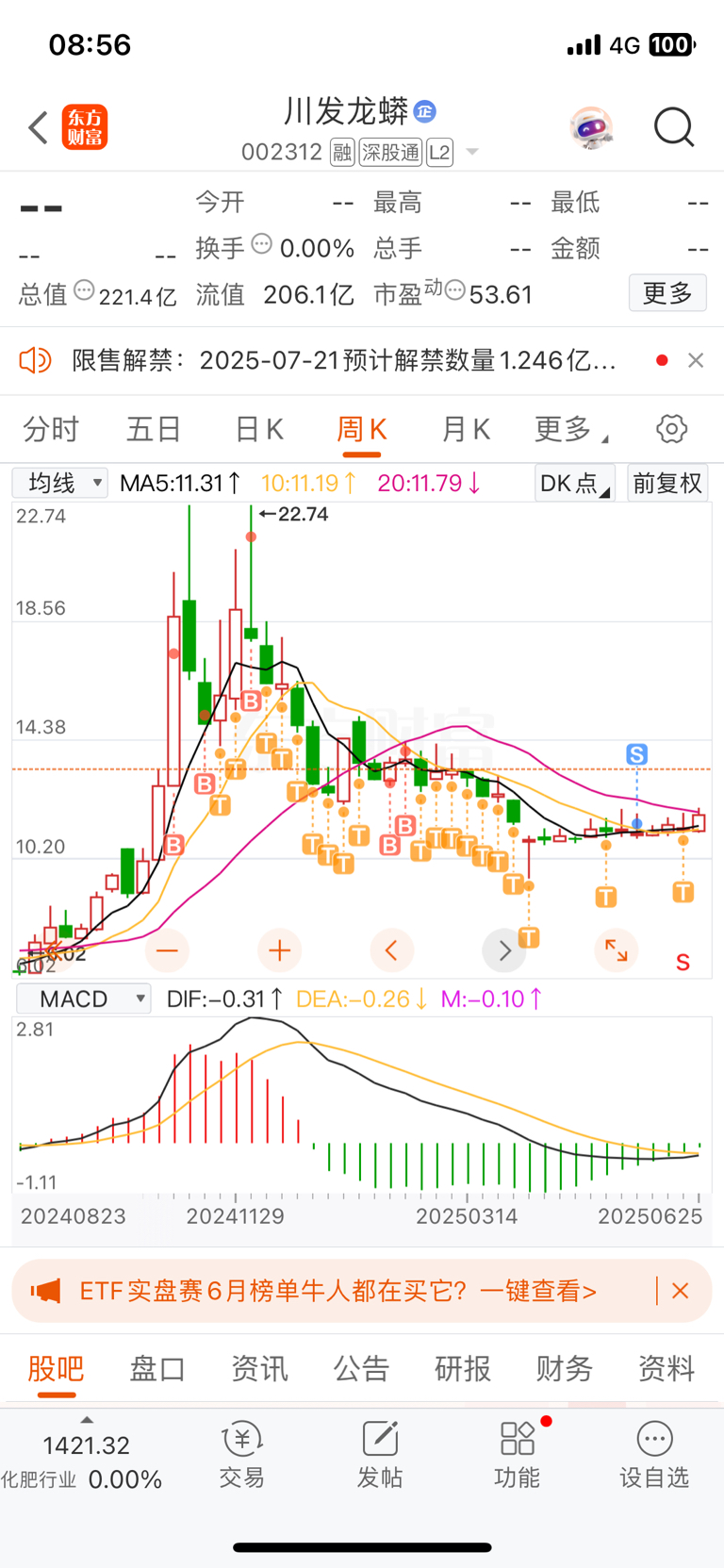724x1568 pixels.
Task: Switch to 日K chart tab
Action: click(259, 430)
